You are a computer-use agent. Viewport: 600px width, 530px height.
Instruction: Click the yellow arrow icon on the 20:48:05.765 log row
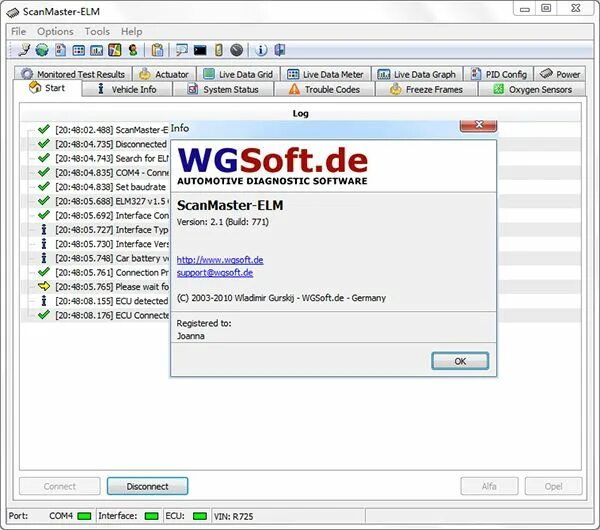tap(44, 286)
